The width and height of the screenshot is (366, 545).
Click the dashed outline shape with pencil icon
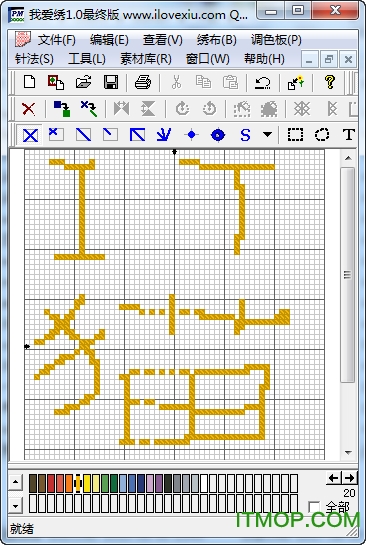[x=242, y=109]
